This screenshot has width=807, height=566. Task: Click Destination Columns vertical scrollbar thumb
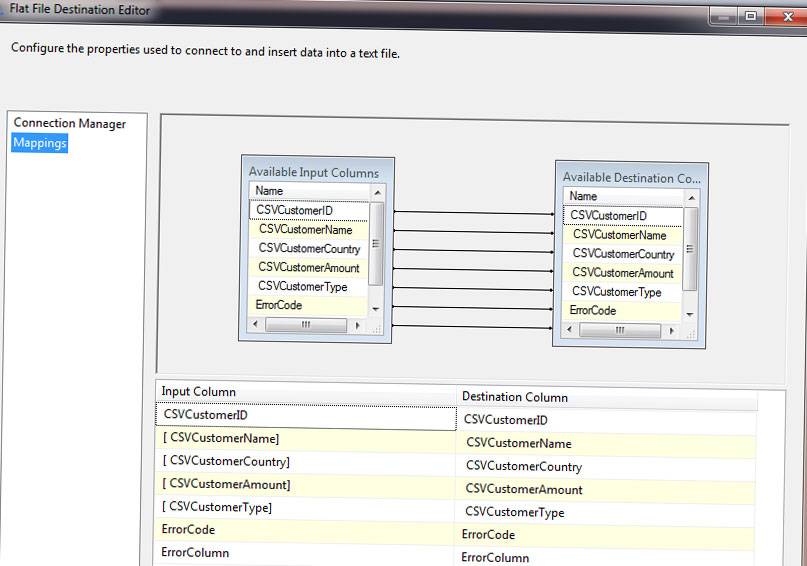(x=691, y=249)
